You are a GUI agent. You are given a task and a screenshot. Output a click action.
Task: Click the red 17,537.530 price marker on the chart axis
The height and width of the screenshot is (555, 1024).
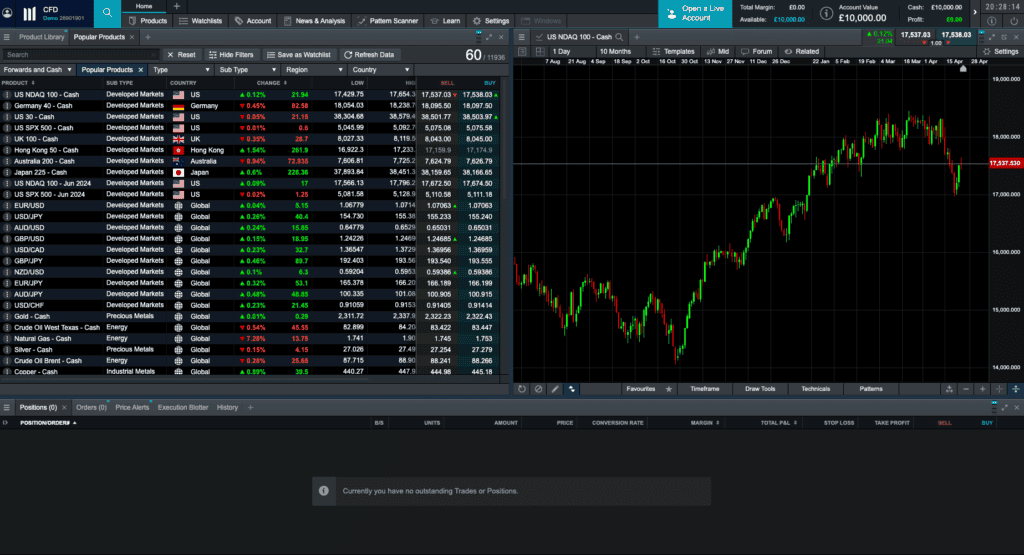1005,163
